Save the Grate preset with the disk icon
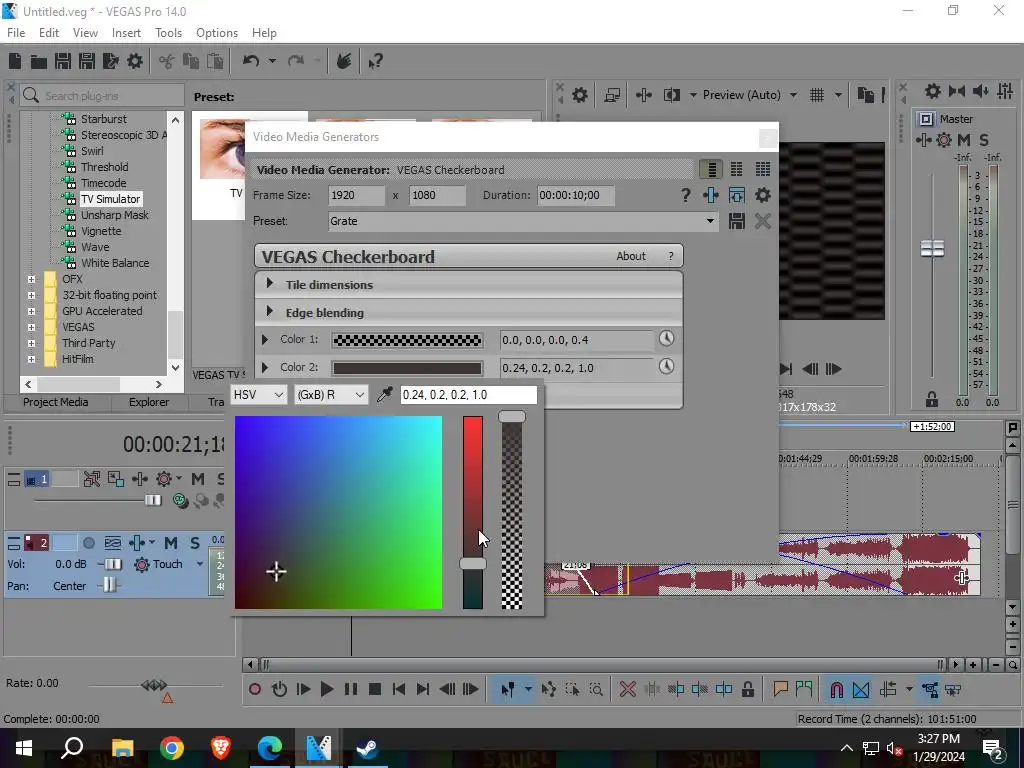The height and width of the screenshot is (768, 1024). coord(737,221)
